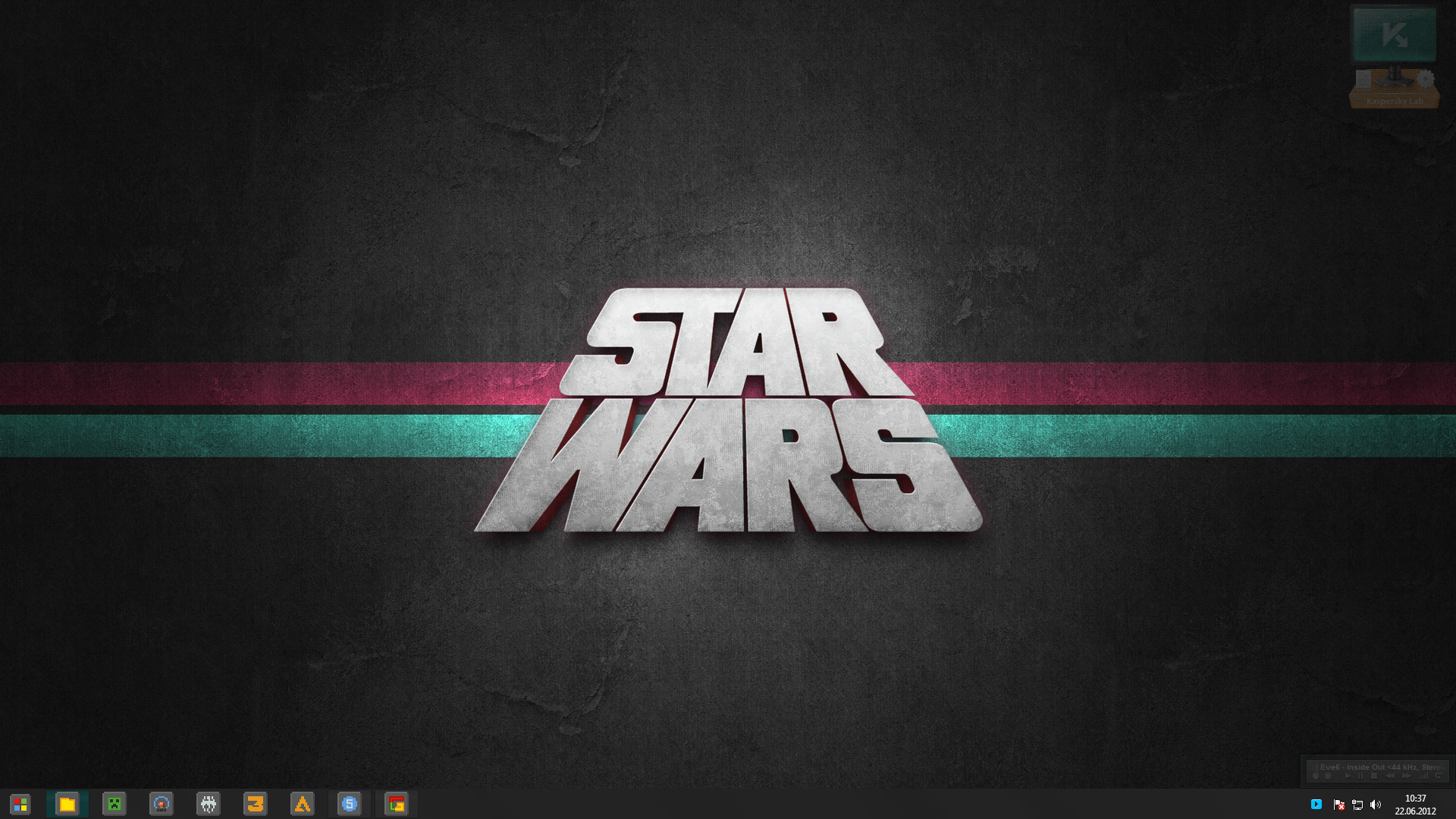Open Action Center flag tray icon

1338,805
